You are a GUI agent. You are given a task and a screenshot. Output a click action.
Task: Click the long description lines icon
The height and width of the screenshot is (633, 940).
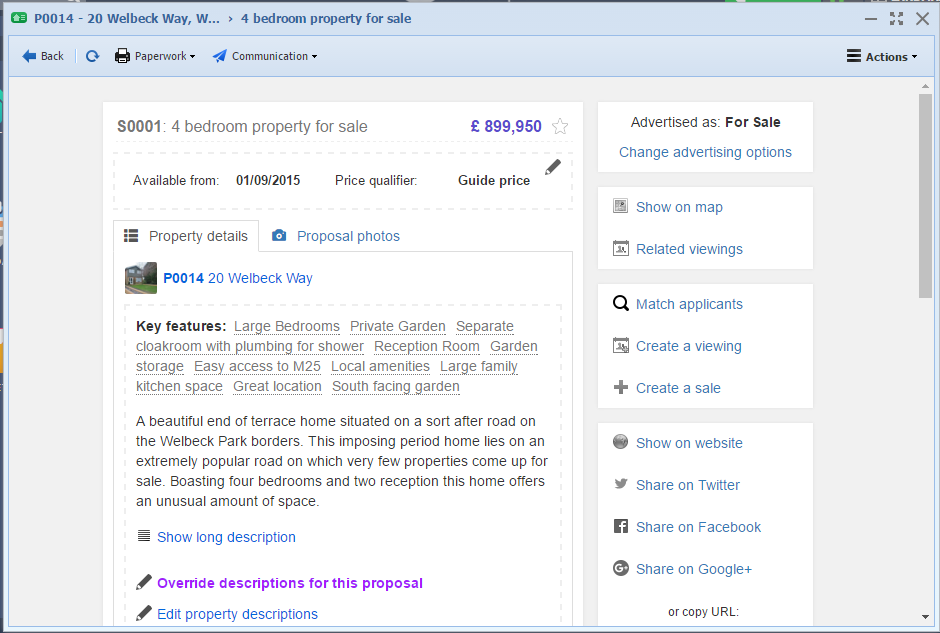(144, 536)
